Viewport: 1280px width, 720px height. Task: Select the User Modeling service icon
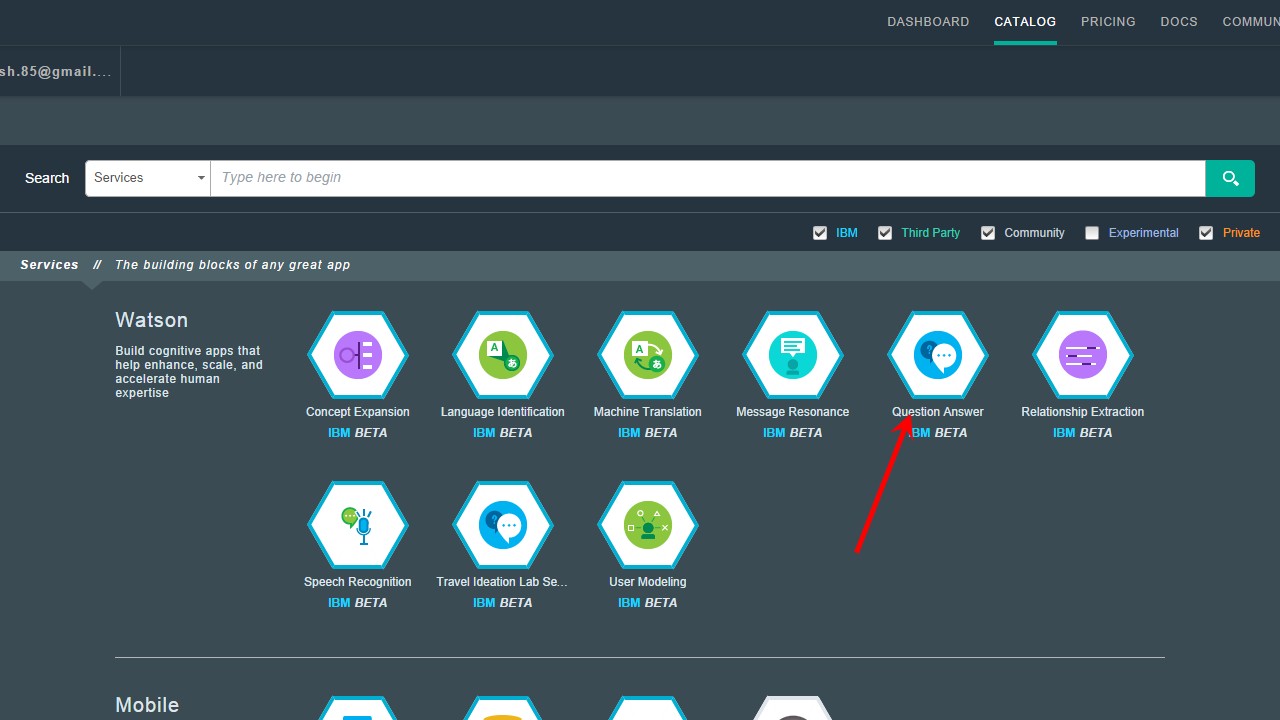648,525
